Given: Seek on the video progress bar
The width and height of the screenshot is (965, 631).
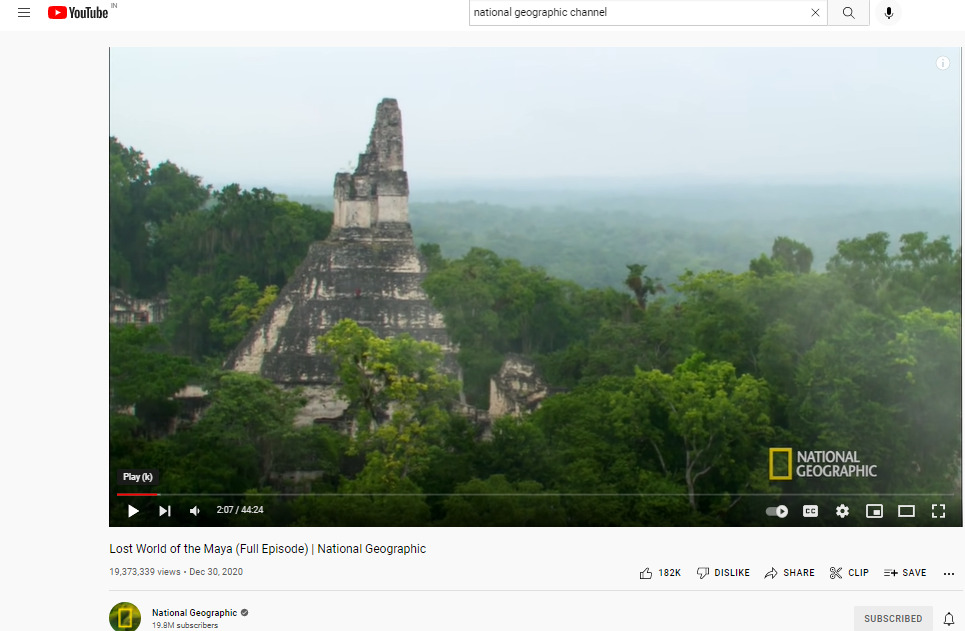Looking at the screenshot, I should coord(535,494).
